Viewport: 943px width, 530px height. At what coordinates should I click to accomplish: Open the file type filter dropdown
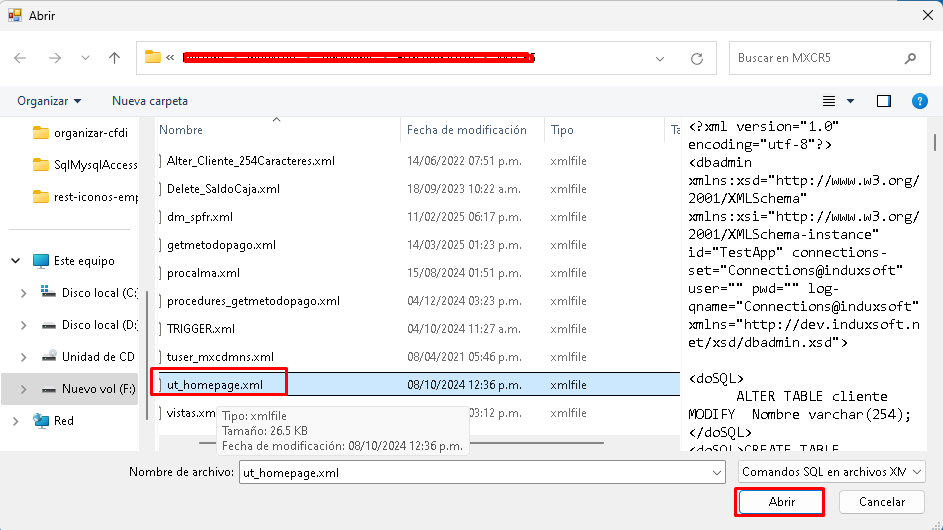832,471
